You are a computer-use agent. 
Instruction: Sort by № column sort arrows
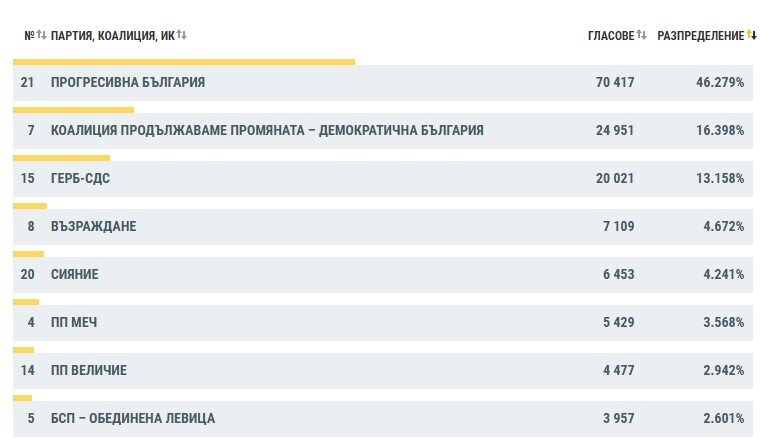point(41,35)
